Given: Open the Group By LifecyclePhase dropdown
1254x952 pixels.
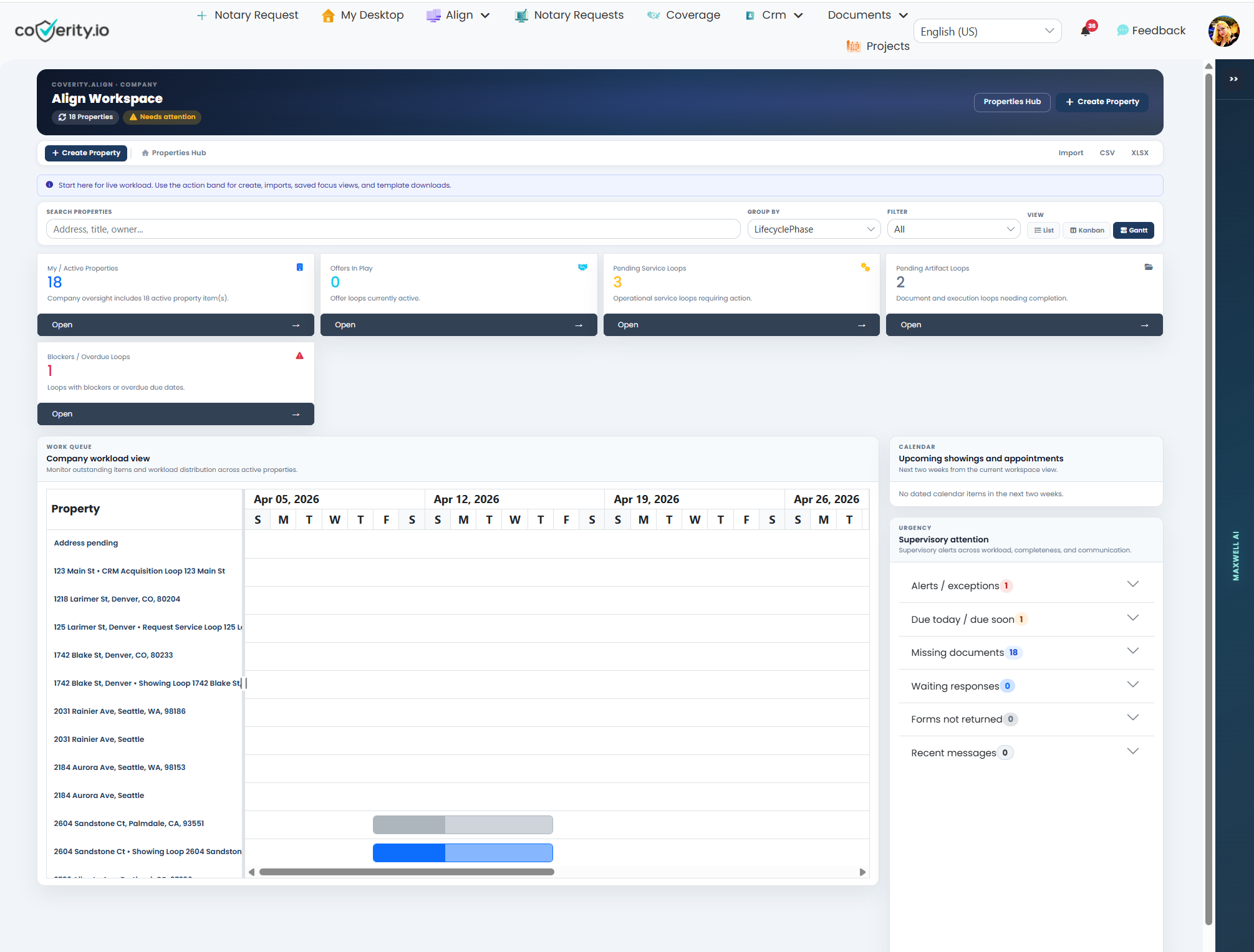Looking at the screenshot, I should pyautogui.click(x=814, y=229).
